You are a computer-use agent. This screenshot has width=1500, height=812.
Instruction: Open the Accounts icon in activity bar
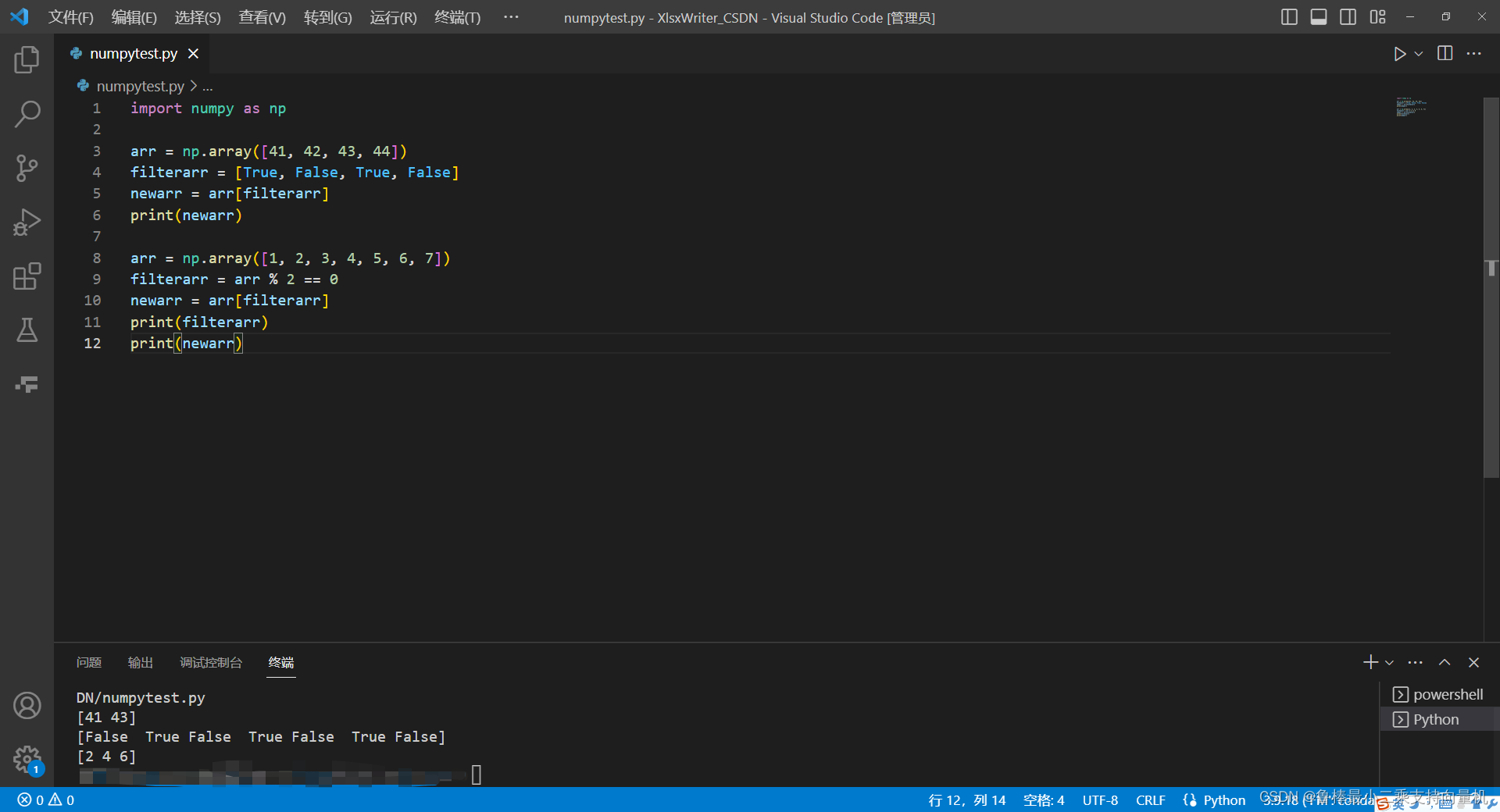tap(27, 706)
